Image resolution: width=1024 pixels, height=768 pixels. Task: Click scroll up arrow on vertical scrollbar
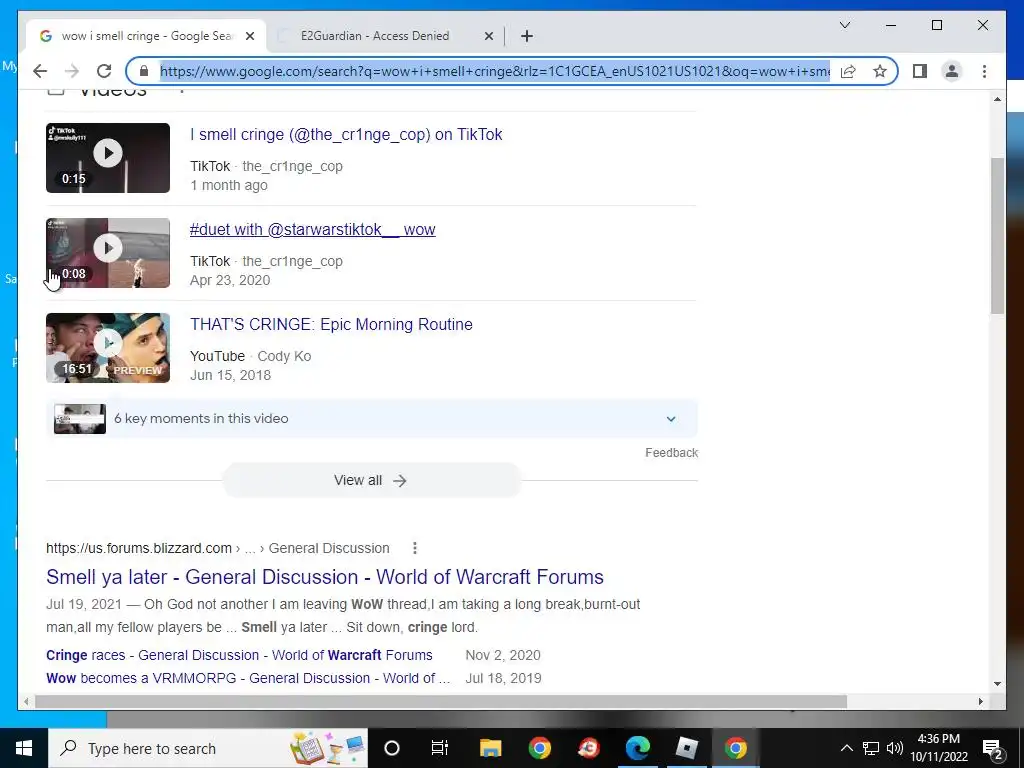pyautogui.click(x=997, y=99)
